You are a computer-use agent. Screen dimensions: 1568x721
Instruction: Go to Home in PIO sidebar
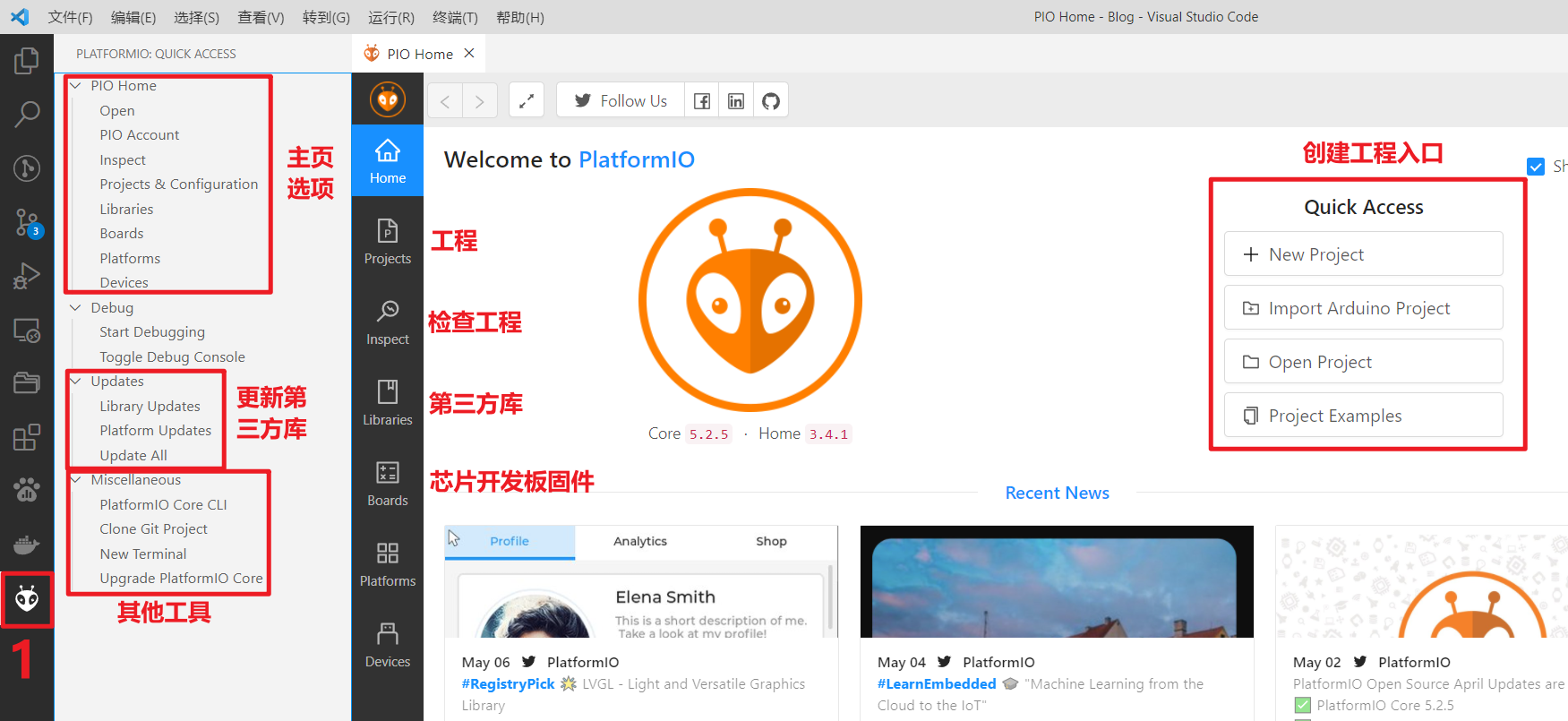point(388,161)
